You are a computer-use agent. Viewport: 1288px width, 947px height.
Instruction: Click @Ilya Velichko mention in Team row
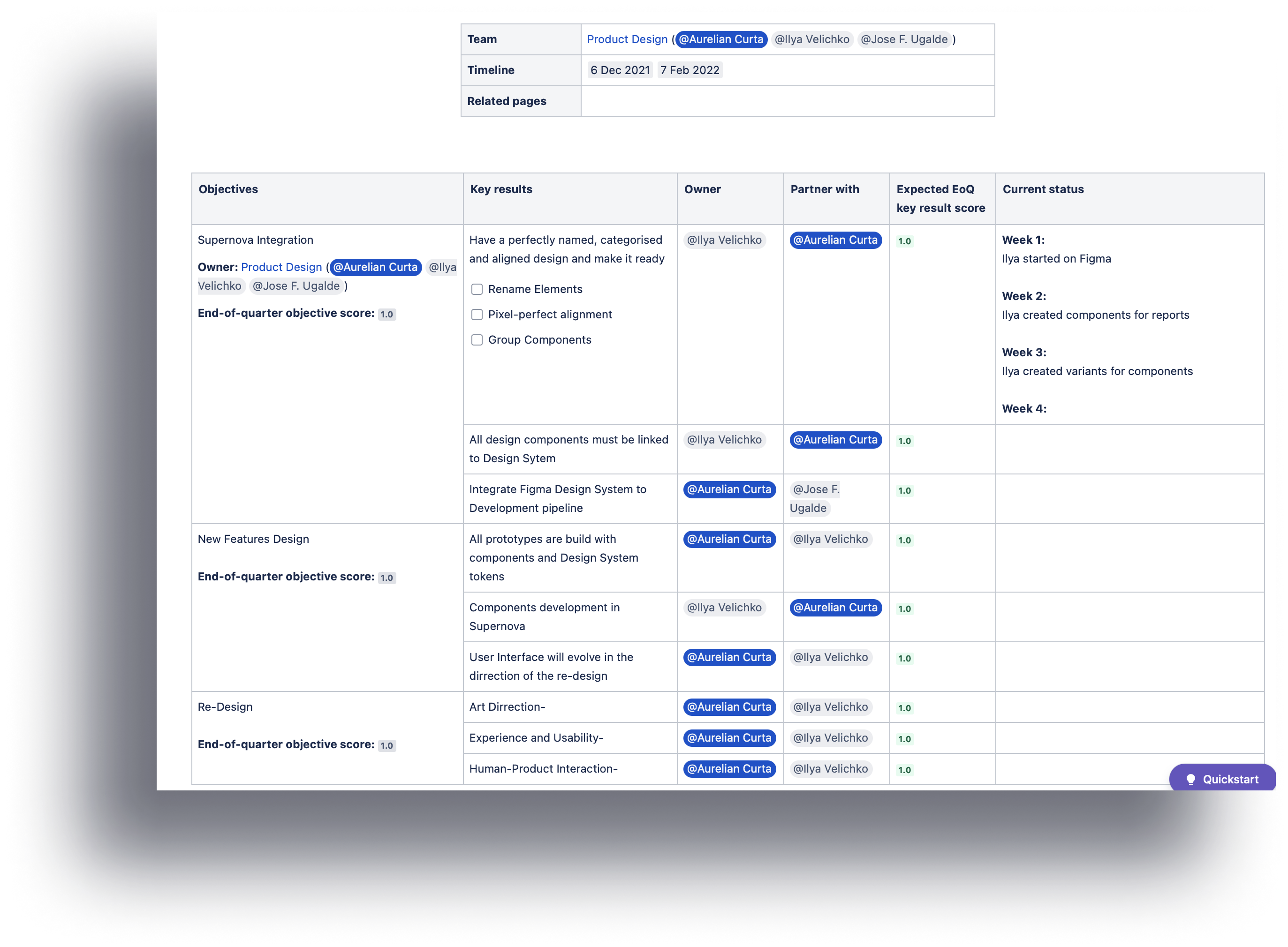click(811, 39)
